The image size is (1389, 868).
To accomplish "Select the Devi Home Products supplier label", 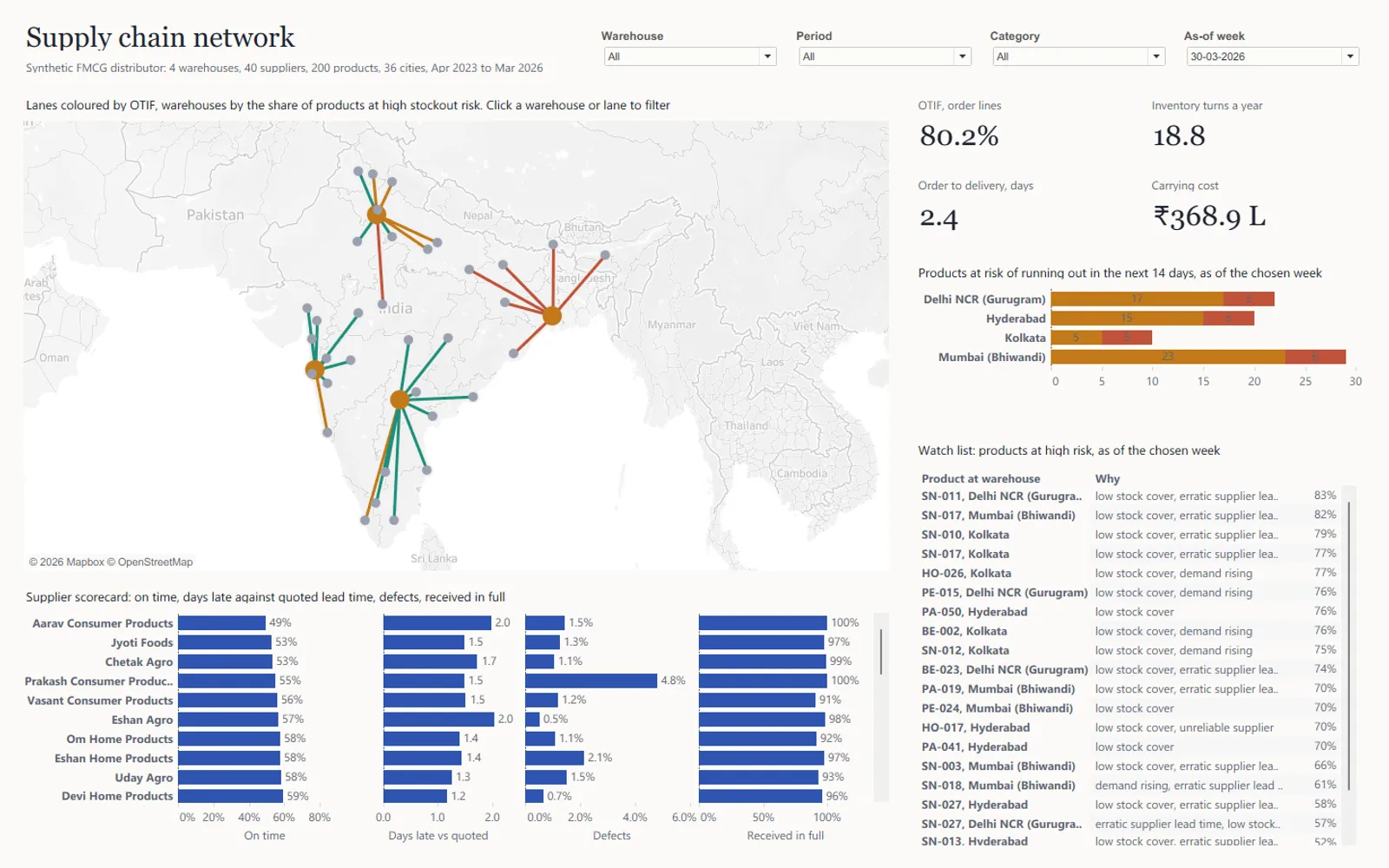I will click(x=117, y=796).
